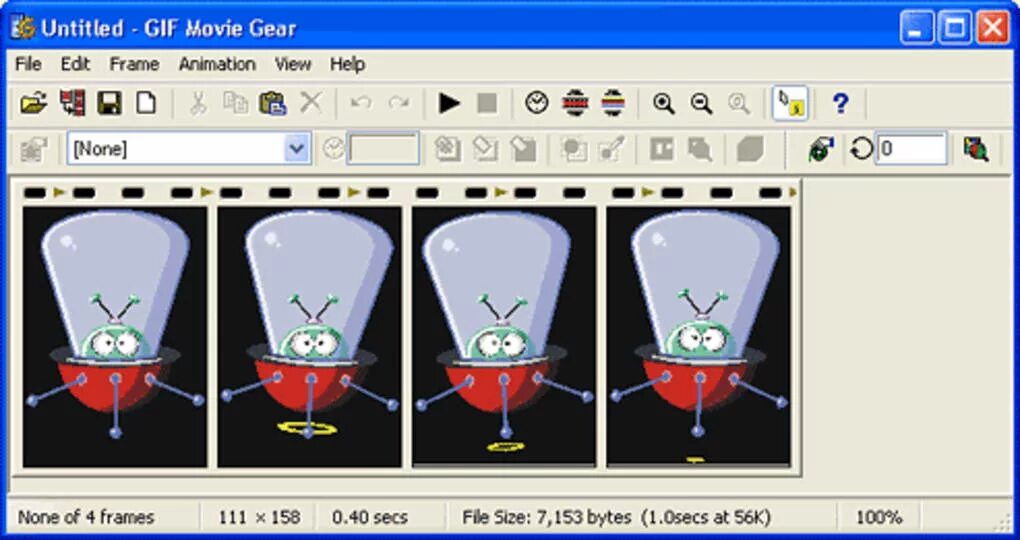This screenshot has height=540, width=1020.
Task: Click the '0.40 secs' duration status text
Action: pos(369,517)
